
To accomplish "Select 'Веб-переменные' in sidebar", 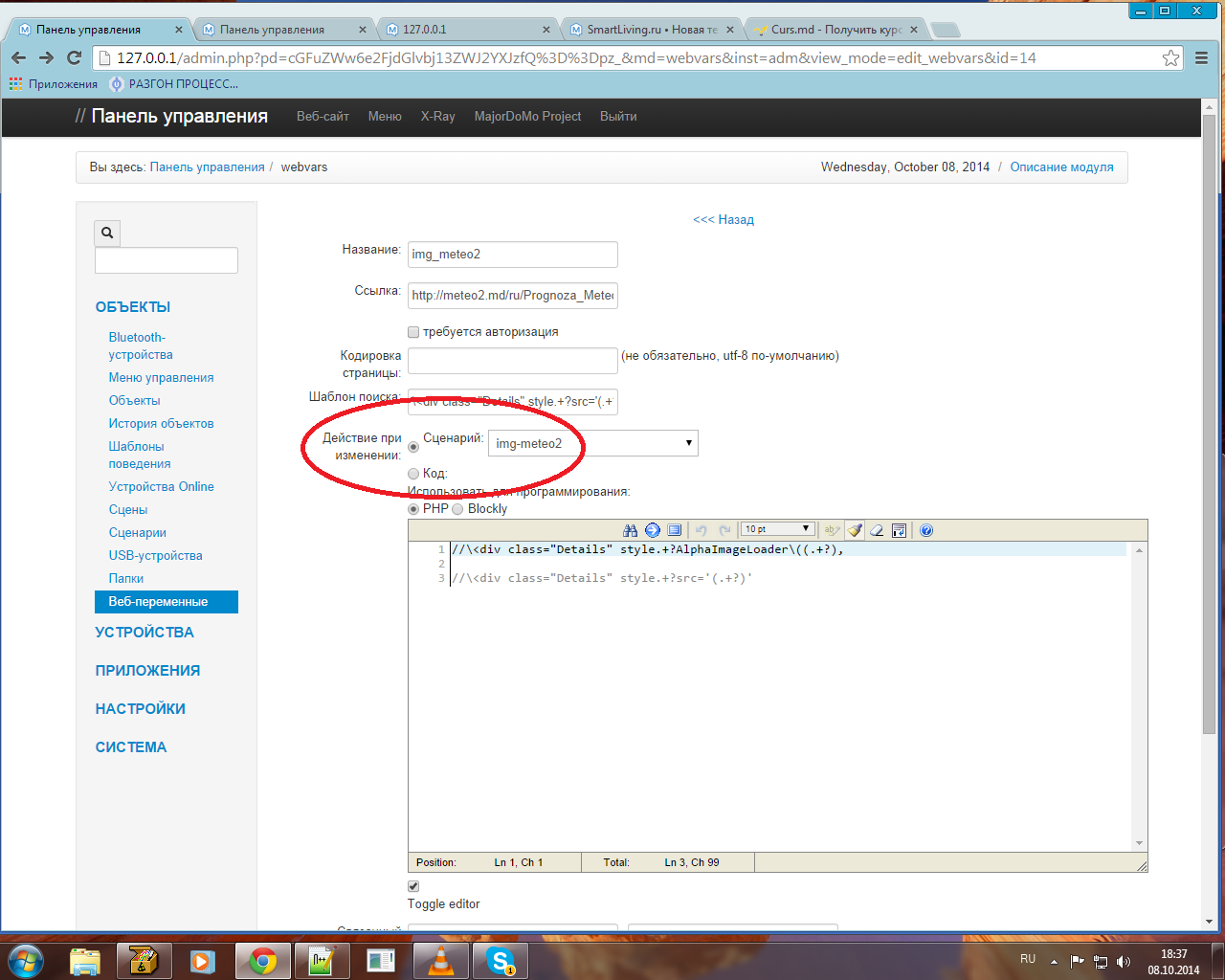I will (x=167, y=602).
